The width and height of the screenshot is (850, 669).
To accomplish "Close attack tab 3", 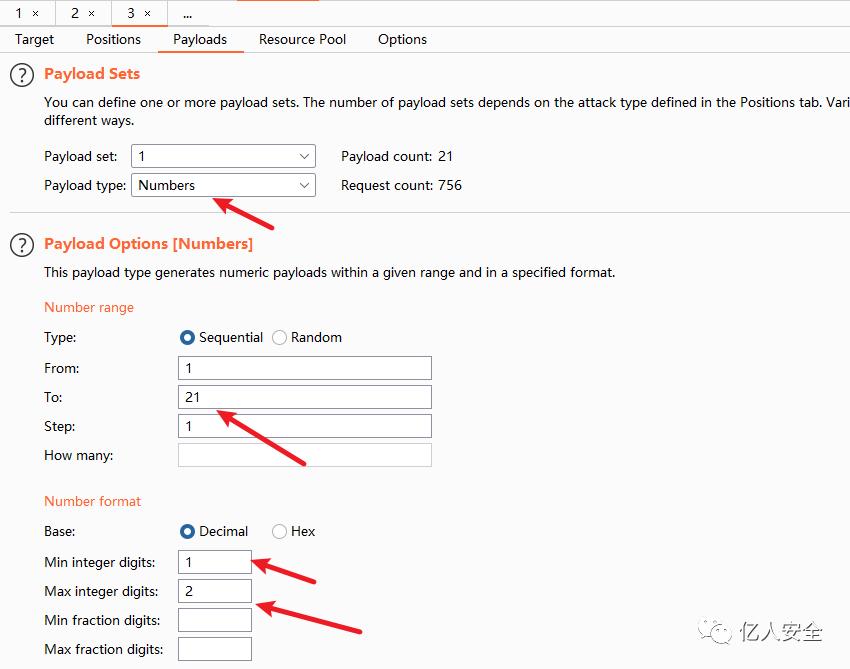I will (x=147, y=14).
